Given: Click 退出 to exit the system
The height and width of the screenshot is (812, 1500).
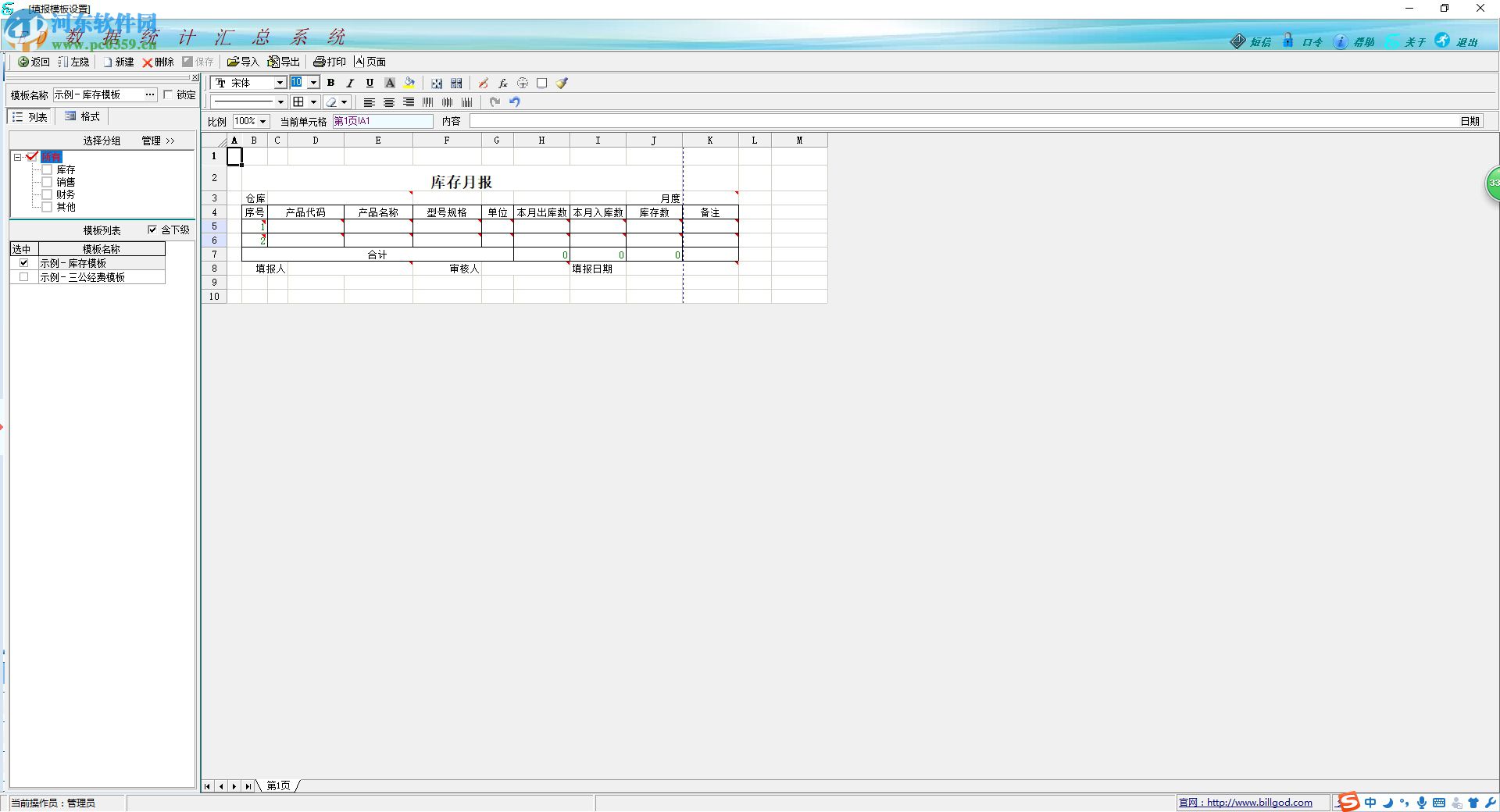Looking at the screenshot, I should click(x=1458, y=41).
